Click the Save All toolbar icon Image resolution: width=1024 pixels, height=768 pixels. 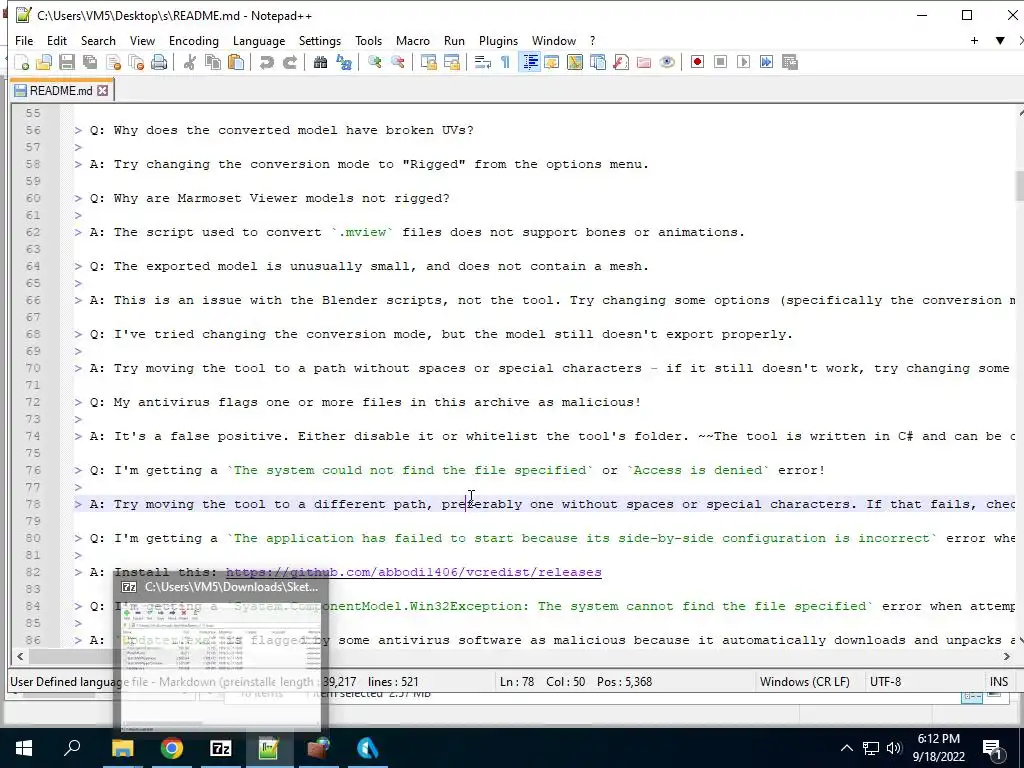(90, 62)
